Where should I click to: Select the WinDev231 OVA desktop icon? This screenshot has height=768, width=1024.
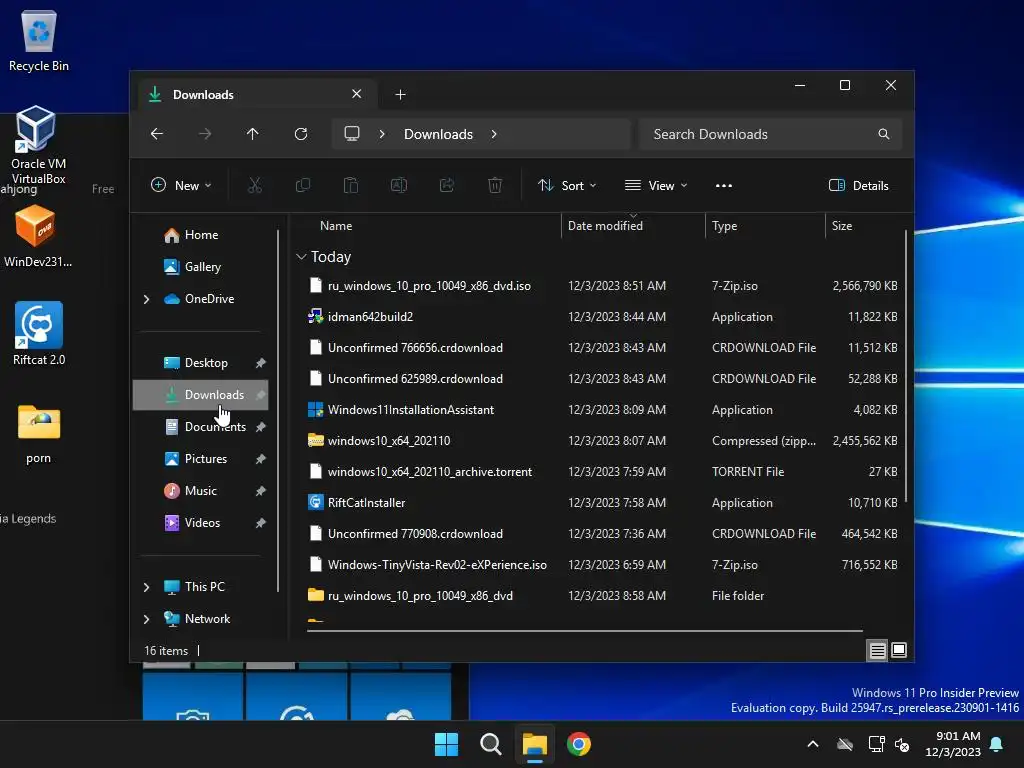coord(37,236)
